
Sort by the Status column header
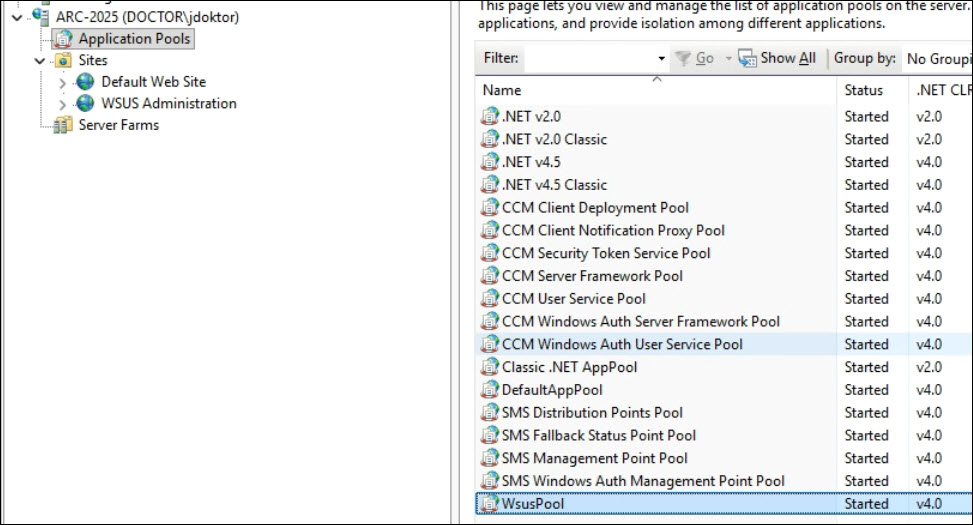coord(863,91)
